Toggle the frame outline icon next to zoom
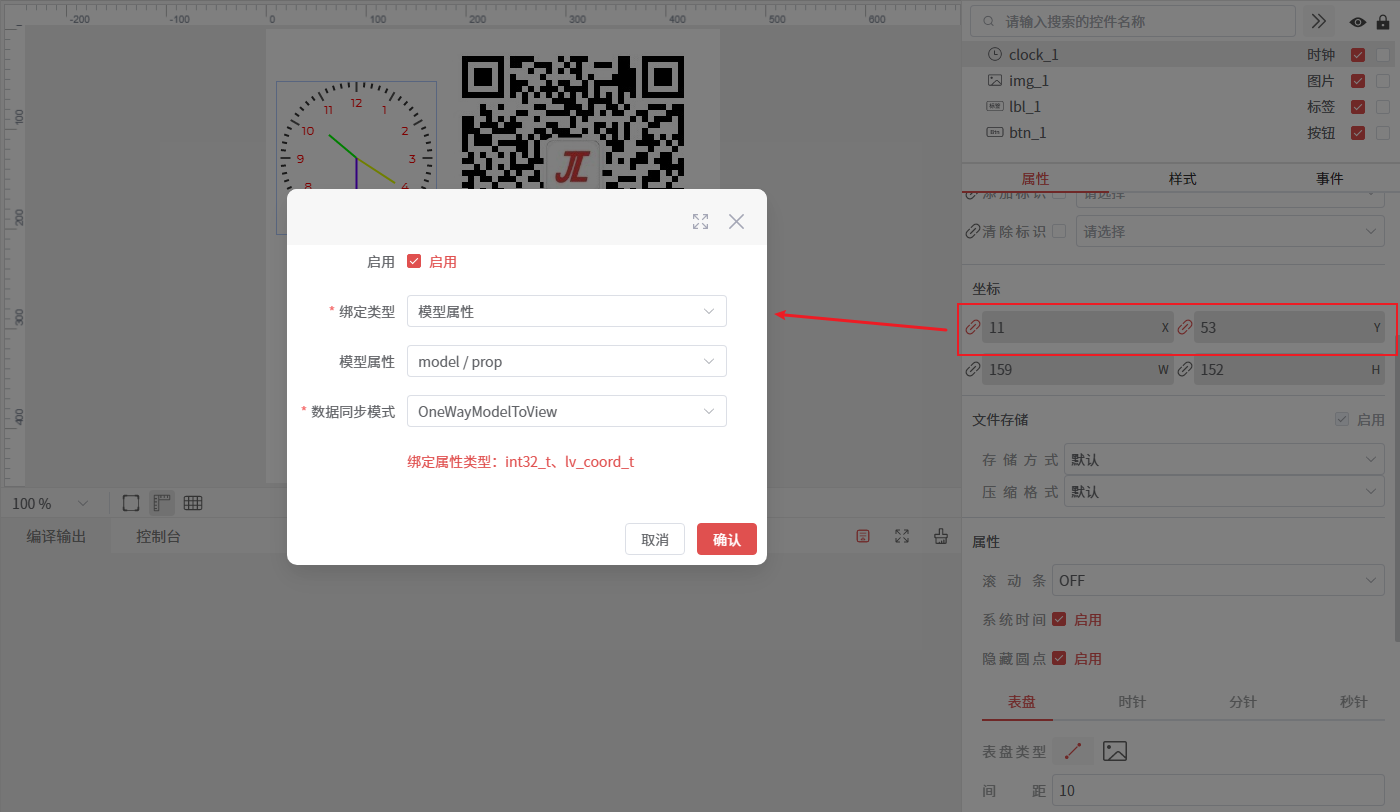The image size is (1400, 812). point(131,503)
